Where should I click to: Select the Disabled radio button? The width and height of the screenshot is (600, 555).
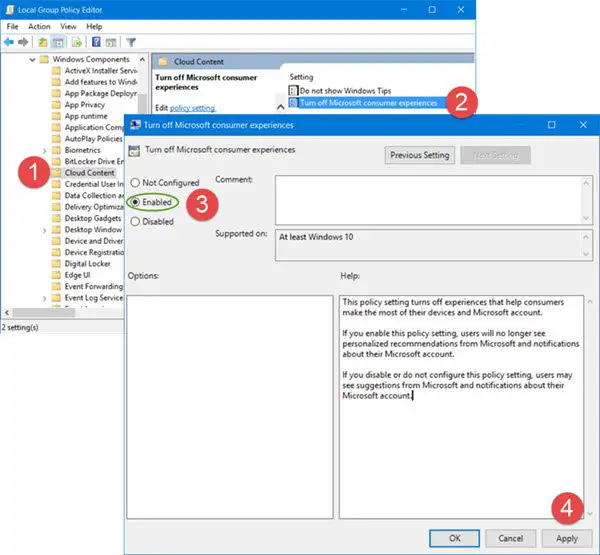click(135, 222)
